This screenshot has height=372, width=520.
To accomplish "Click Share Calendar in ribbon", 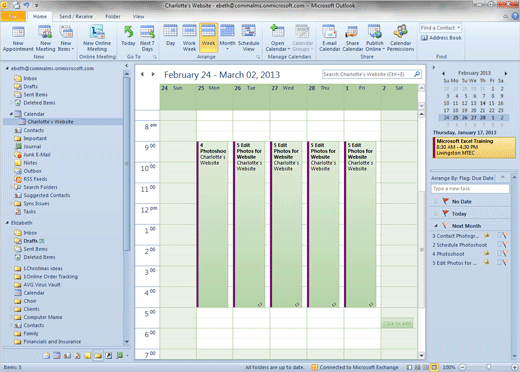I will tap(352, 39).
